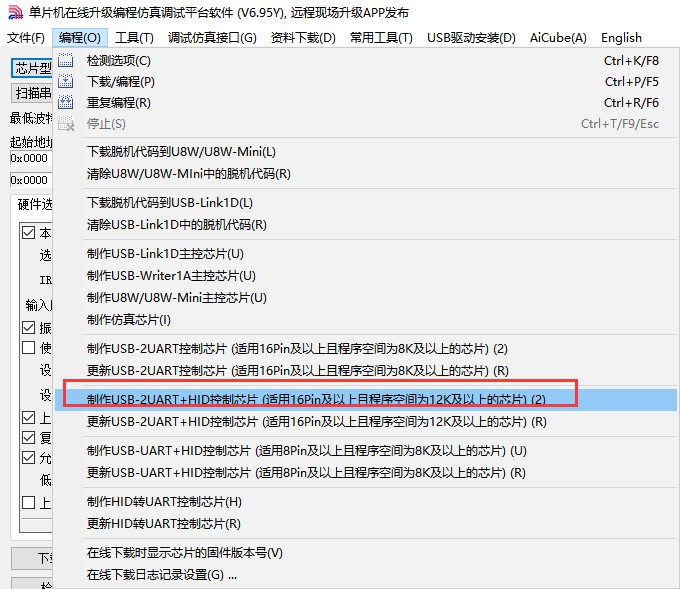Choose 更新USB-2UART控制芯片 8K entry
Screen dimensions: 680x589
click(366, 370)
